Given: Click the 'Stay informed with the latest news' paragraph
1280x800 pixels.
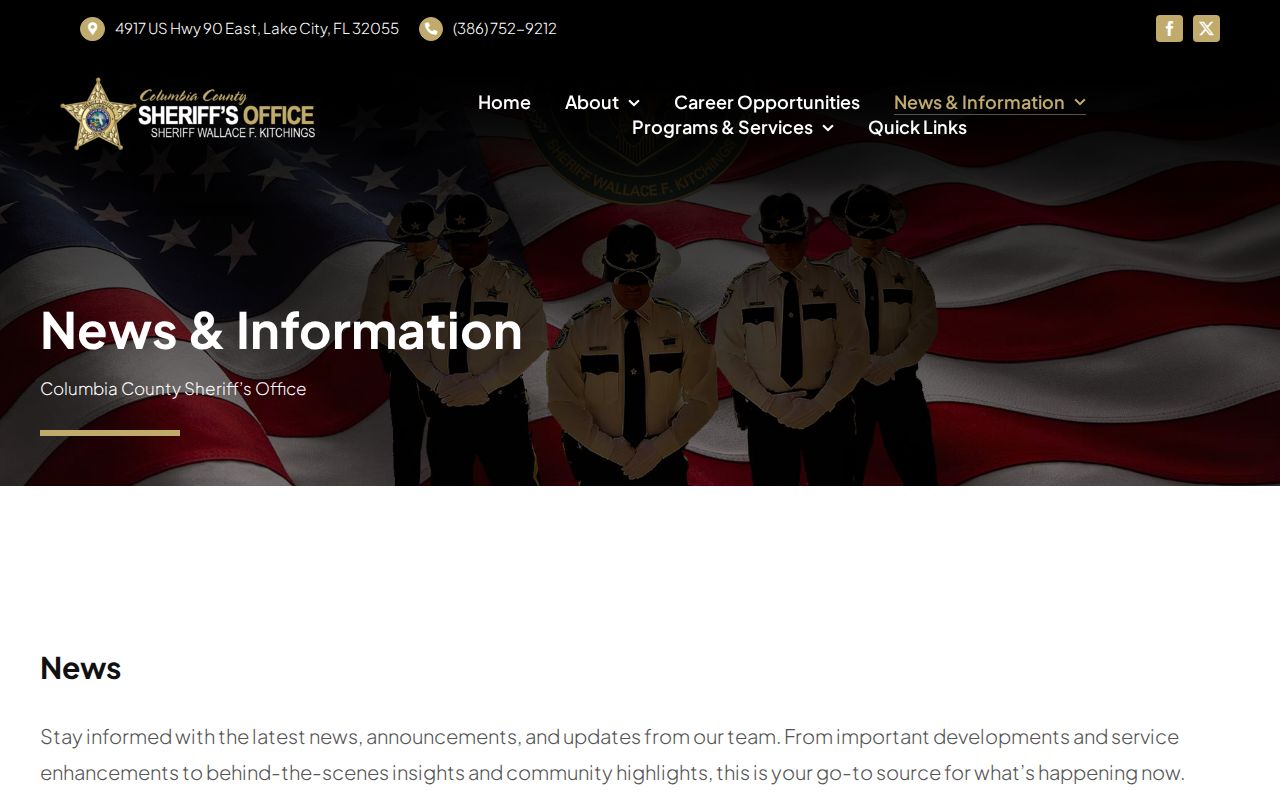Looking at the screenshot, I should 612,754.
